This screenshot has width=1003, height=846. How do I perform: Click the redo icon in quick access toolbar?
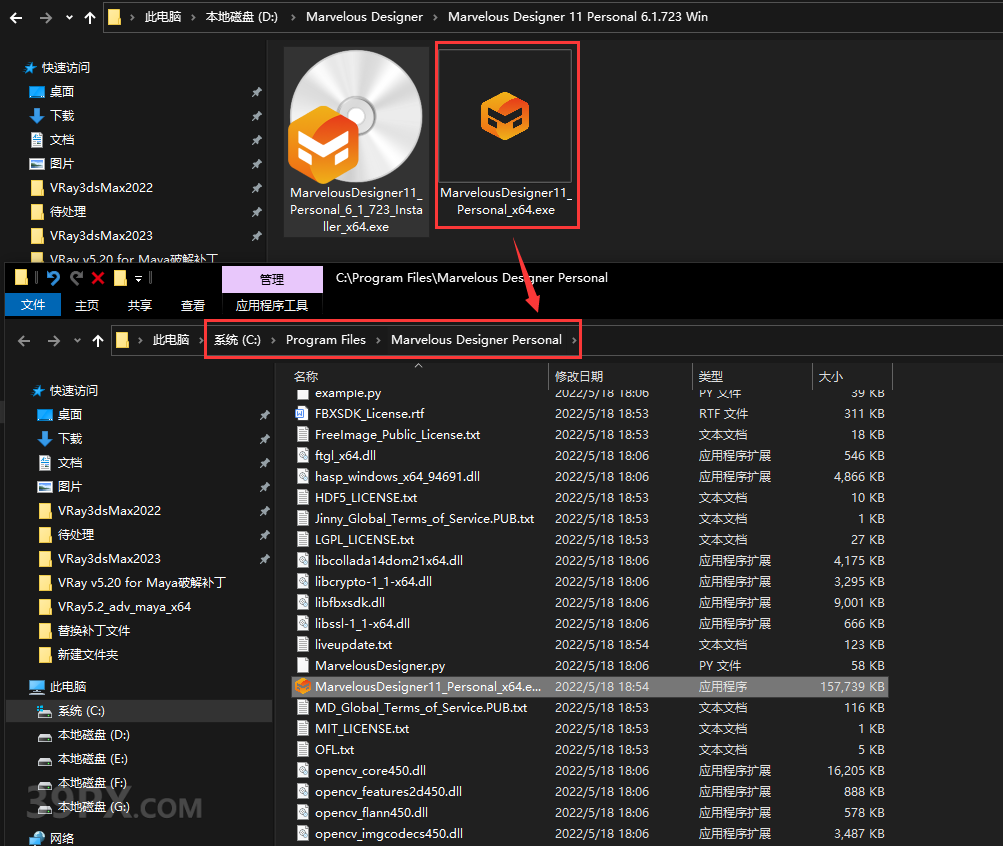pyautogui.click(x=76, y=278)
